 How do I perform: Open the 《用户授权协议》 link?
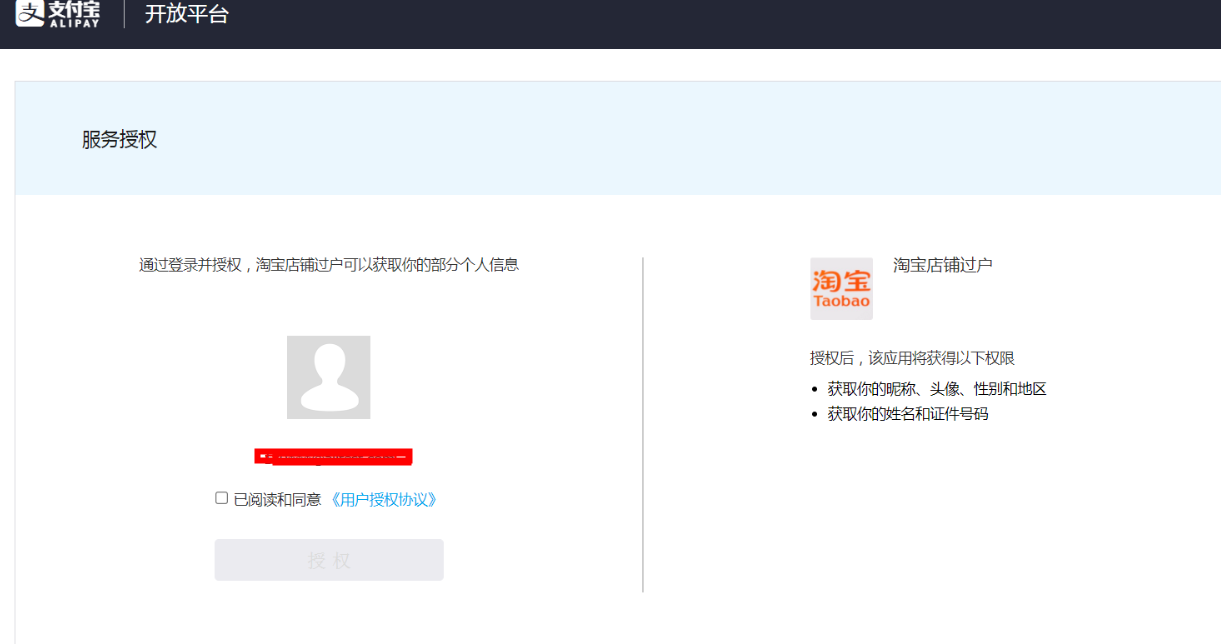[384, 499]
